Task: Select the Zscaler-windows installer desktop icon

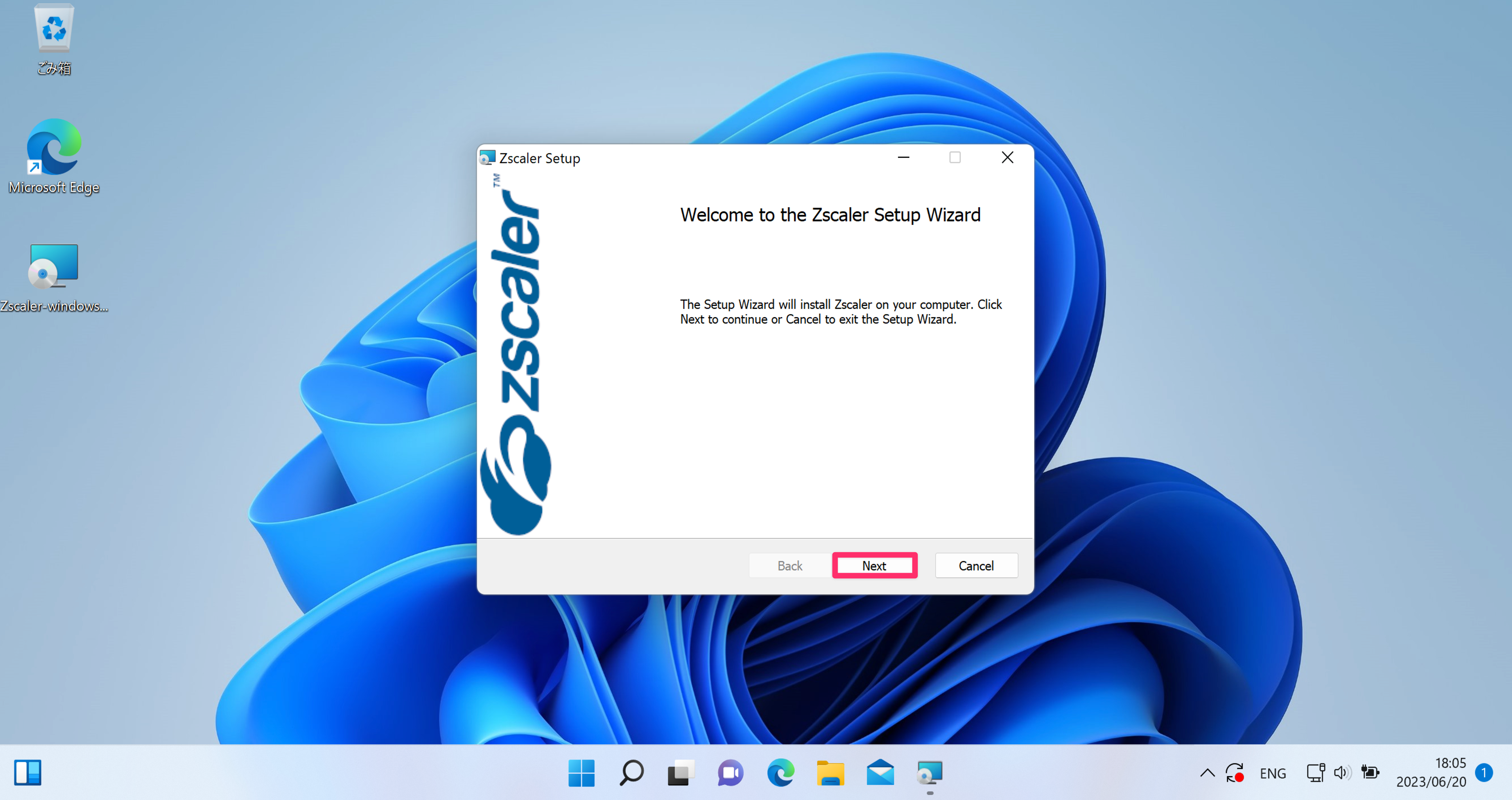Action: coord(53,278)
